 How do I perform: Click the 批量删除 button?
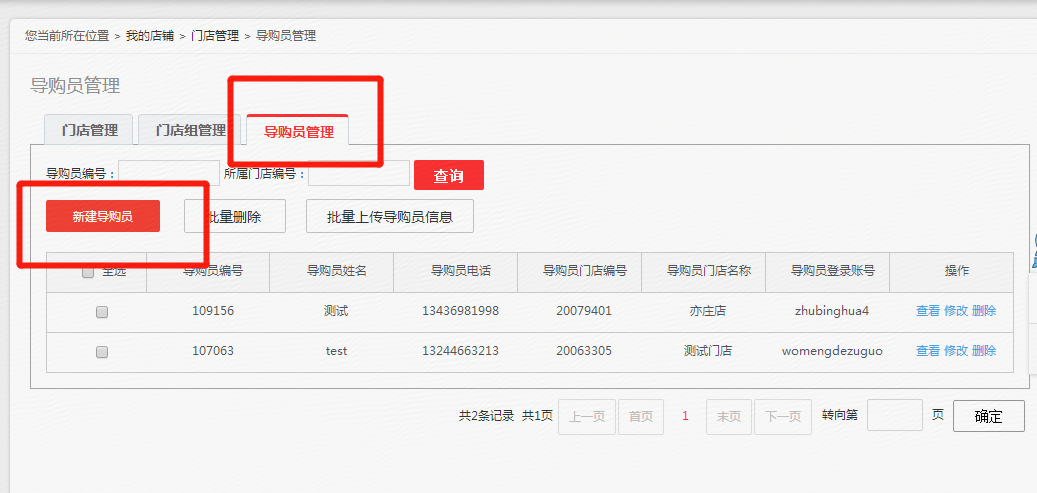coord(235,216)
